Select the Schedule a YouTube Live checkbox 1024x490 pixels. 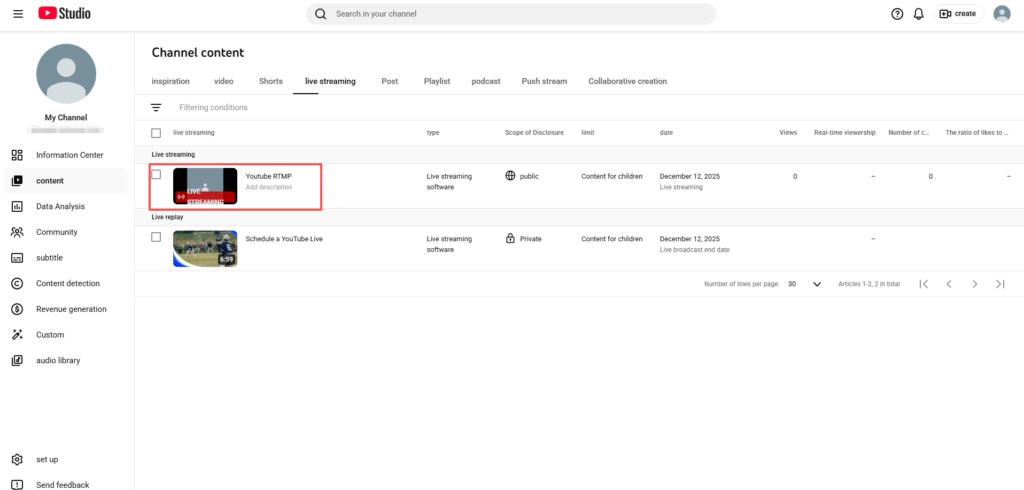(156, 238)
